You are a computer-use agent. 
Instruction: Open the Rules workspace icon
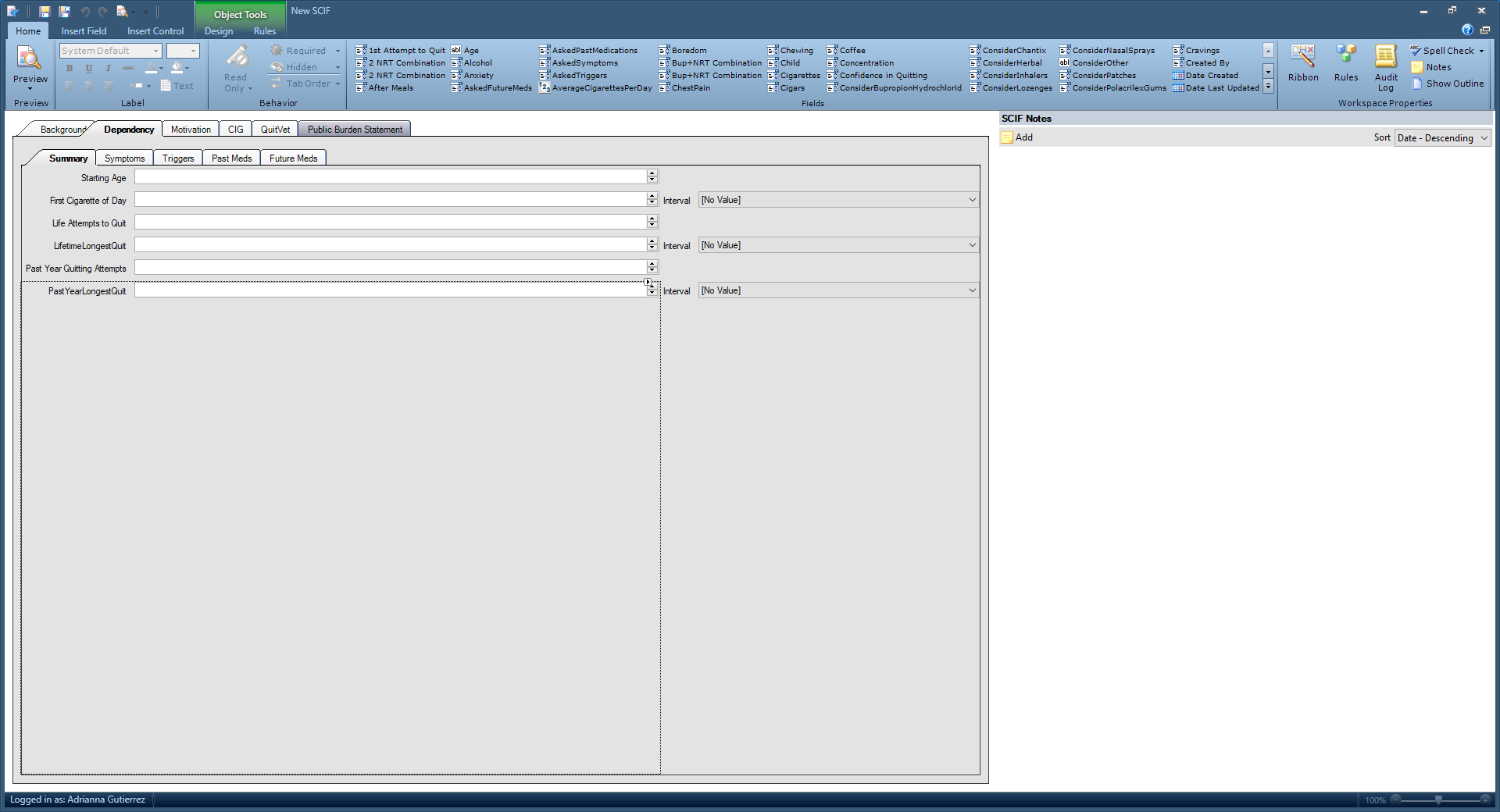(1346, 63)
